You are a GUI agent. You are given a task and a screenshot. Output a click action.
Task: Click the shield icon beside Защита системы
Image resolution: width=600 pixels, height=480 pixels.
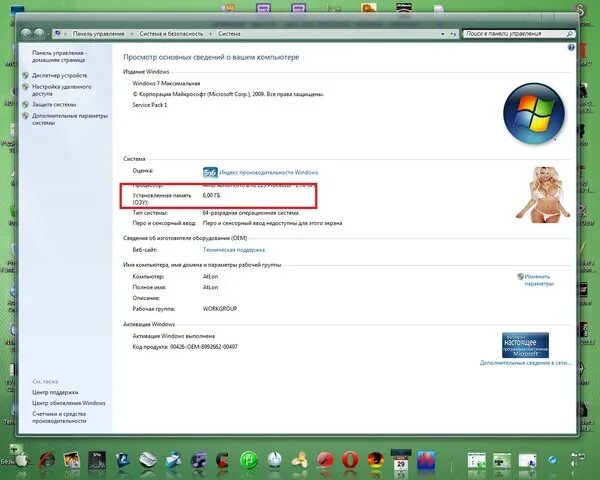pyautogui.click(x=26, y=104)
